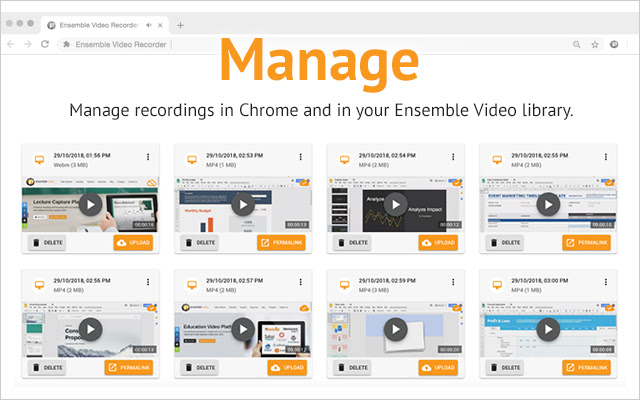Play the 01:56 PM Webm recording
640x400 pixels.
tap(90, 204)
